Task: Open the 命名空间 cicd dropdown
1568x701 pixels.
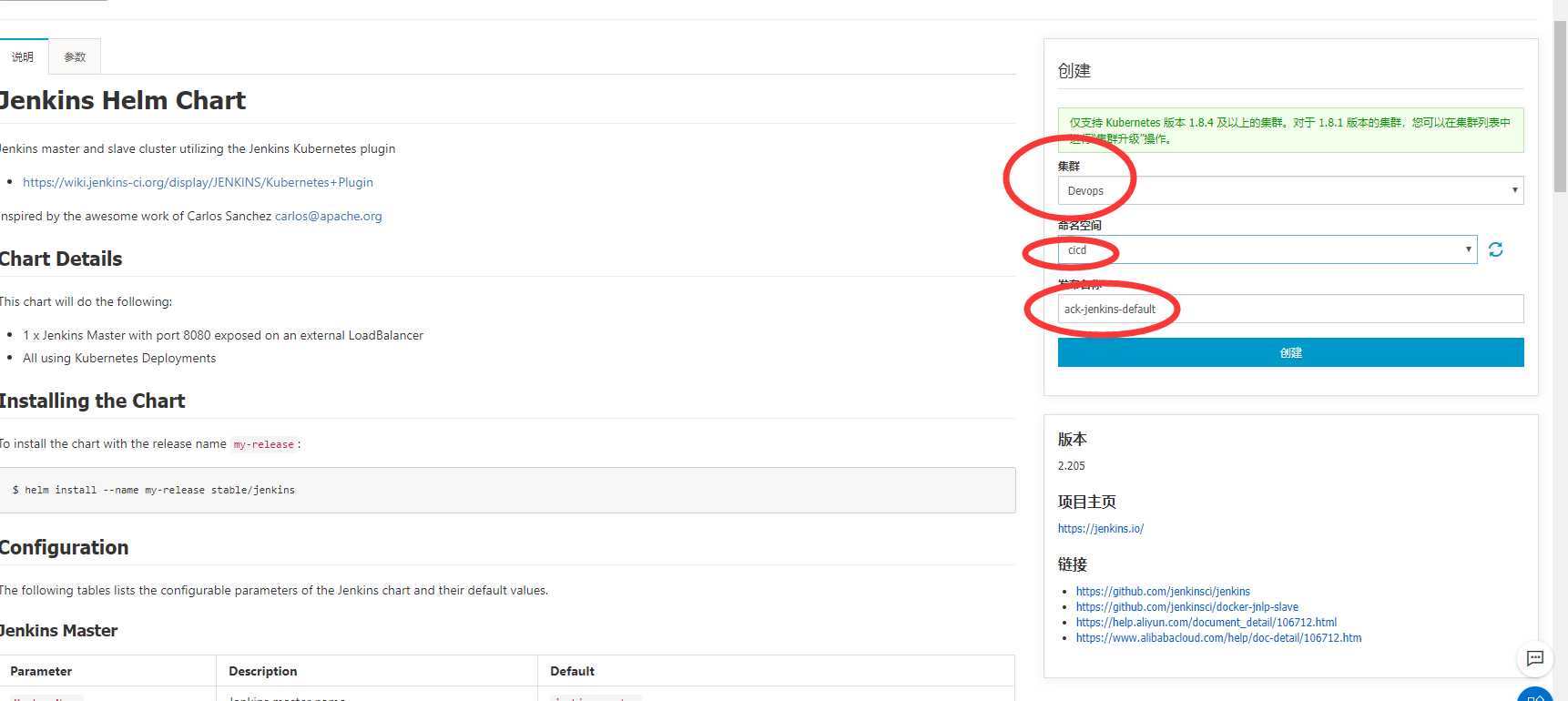Action: (1267, 249)
